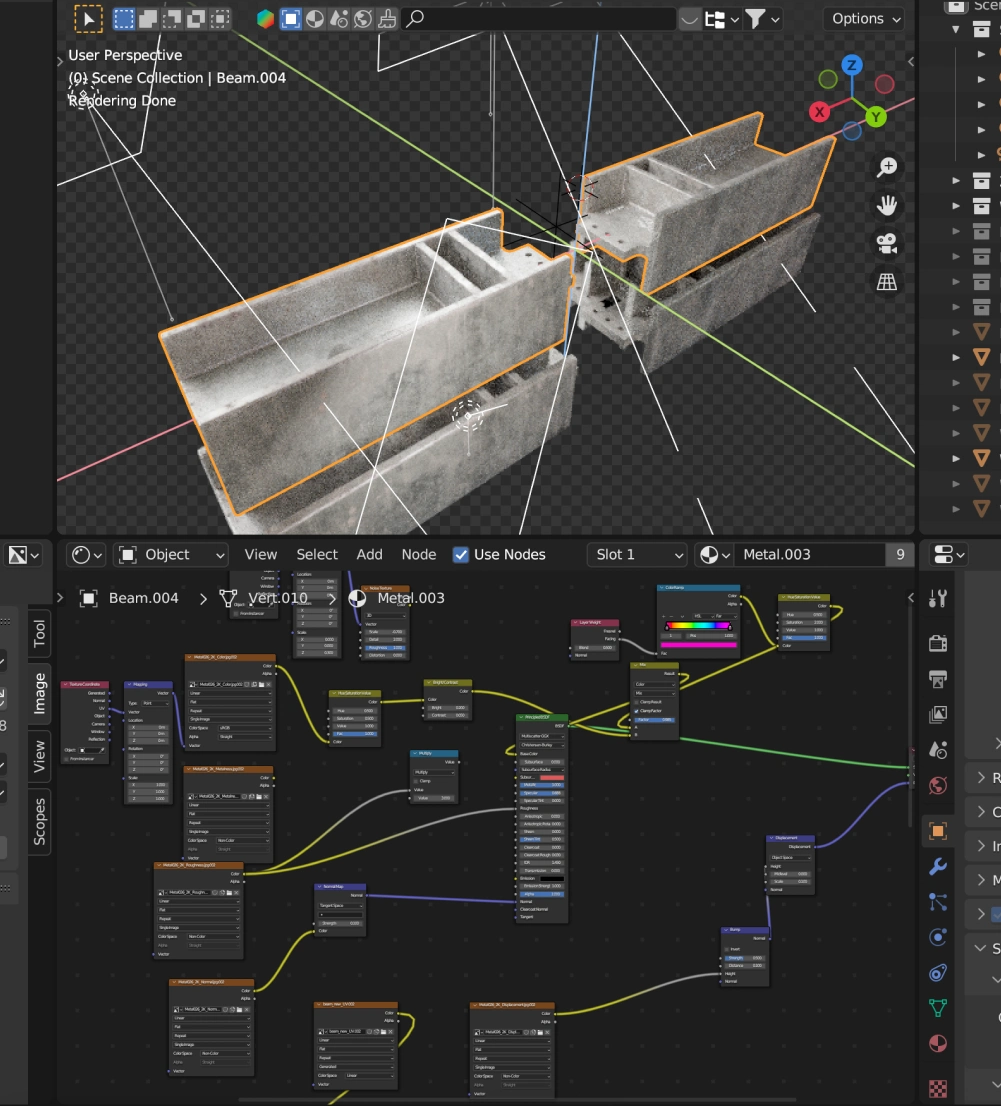The width and height of the screenshot is (1001, 1106).
Task: Click the globe icon in the viewport header
Action: click(363, 19)
